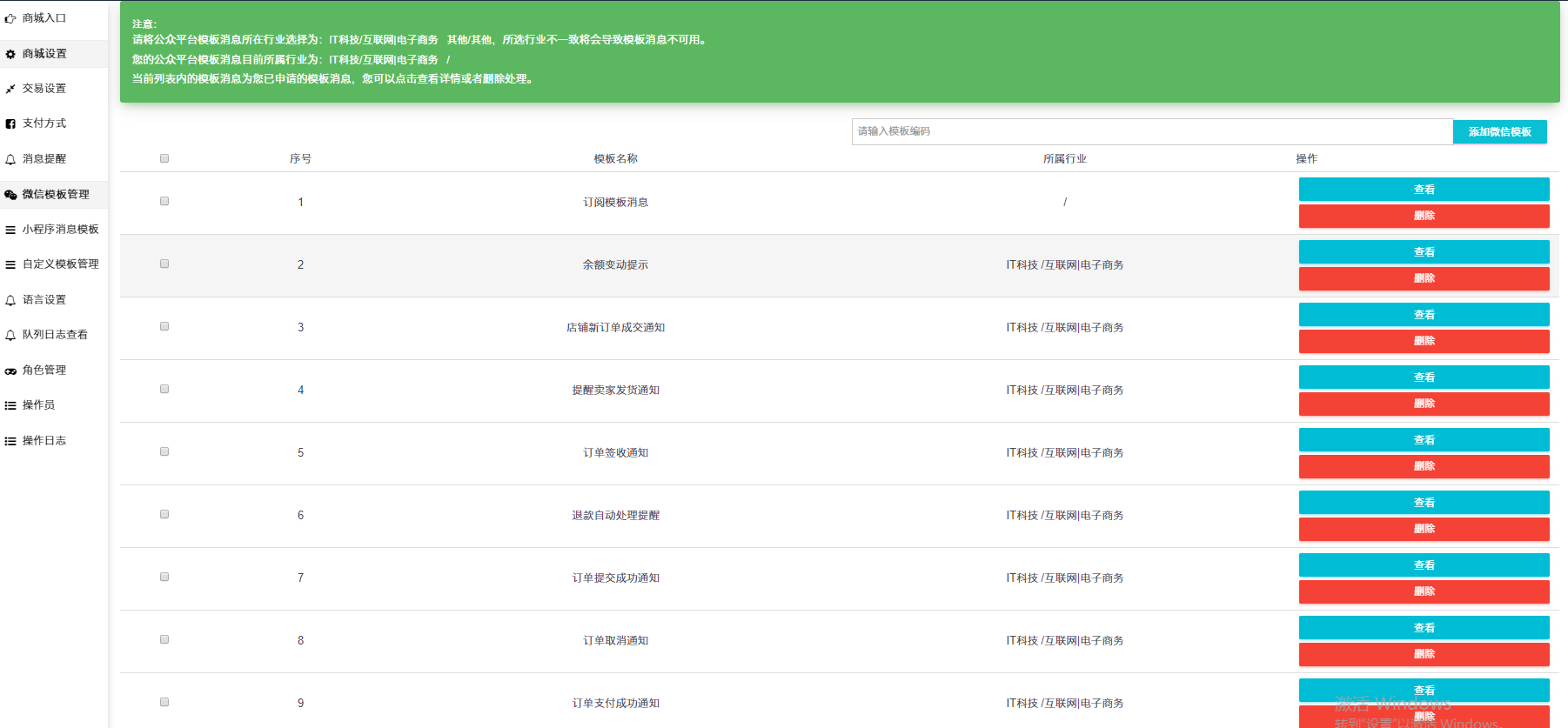Check the box for row 订阅模板消息
1568x728 pixels.
tap(164, 201)
